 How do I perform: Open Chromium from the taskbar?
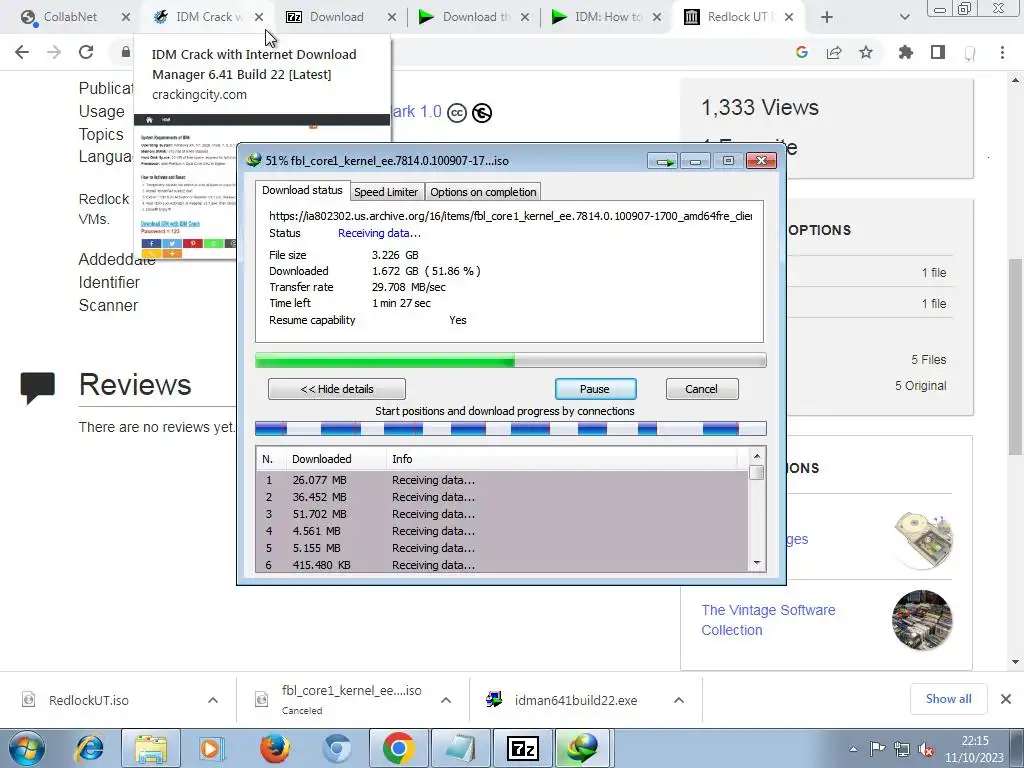(x=337, y=749)
